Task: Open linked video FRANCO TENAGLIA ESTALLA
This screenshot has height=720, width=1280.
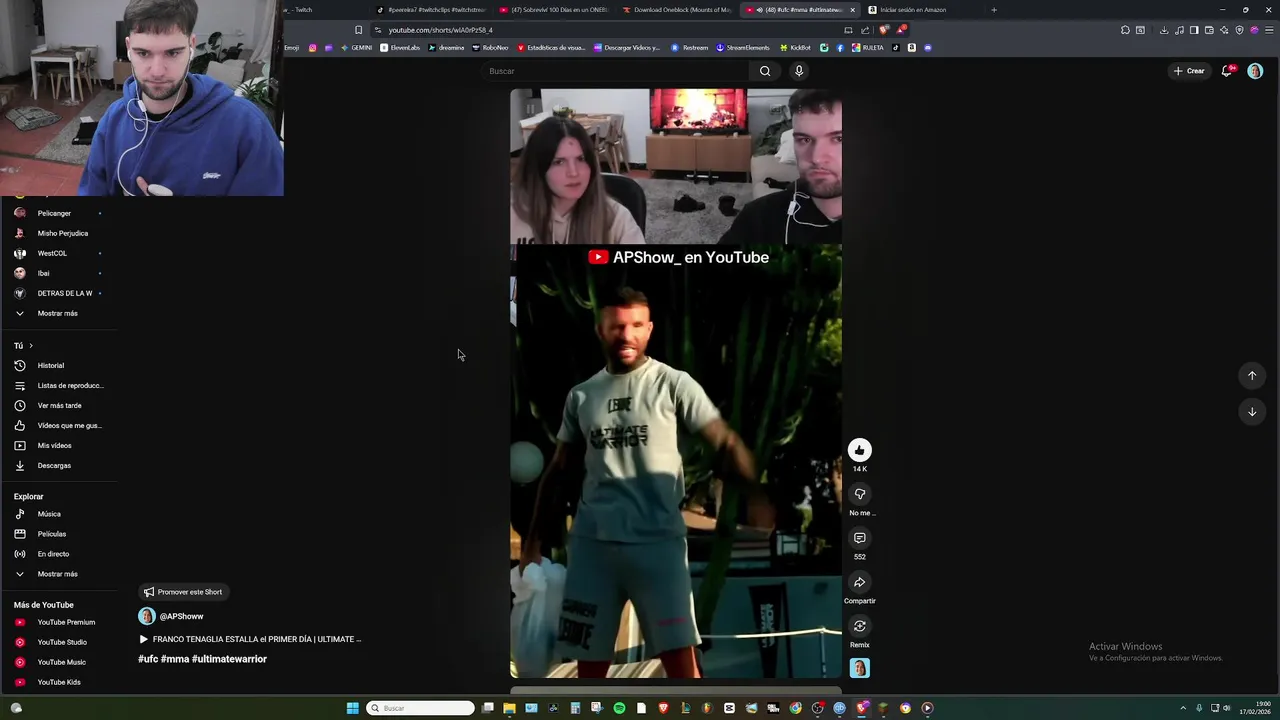Action: tap(250, 639)
